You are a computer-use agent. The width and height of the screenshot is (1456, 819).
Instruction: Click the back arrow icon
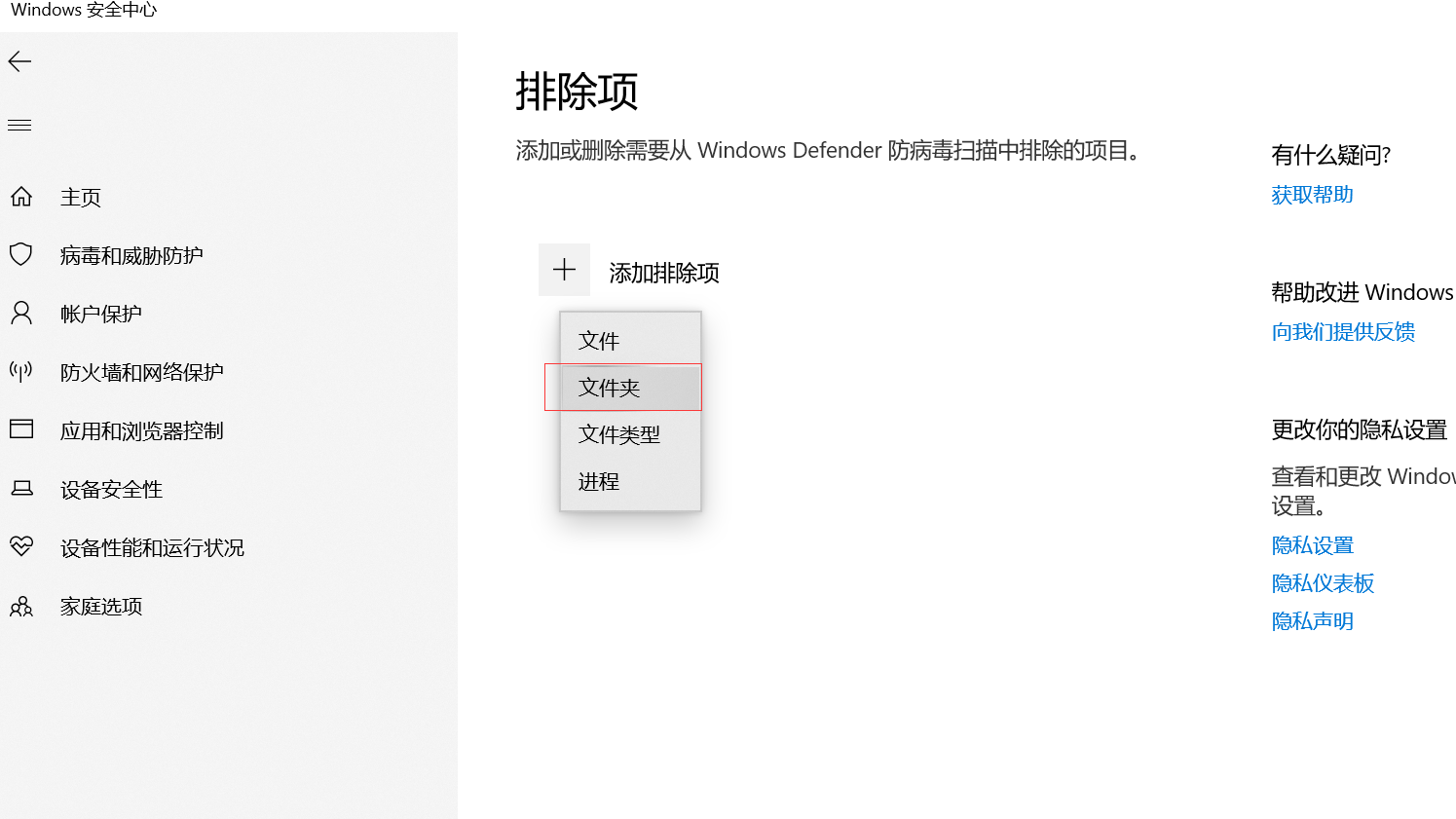pyautogui.click(x=19, y=62)
